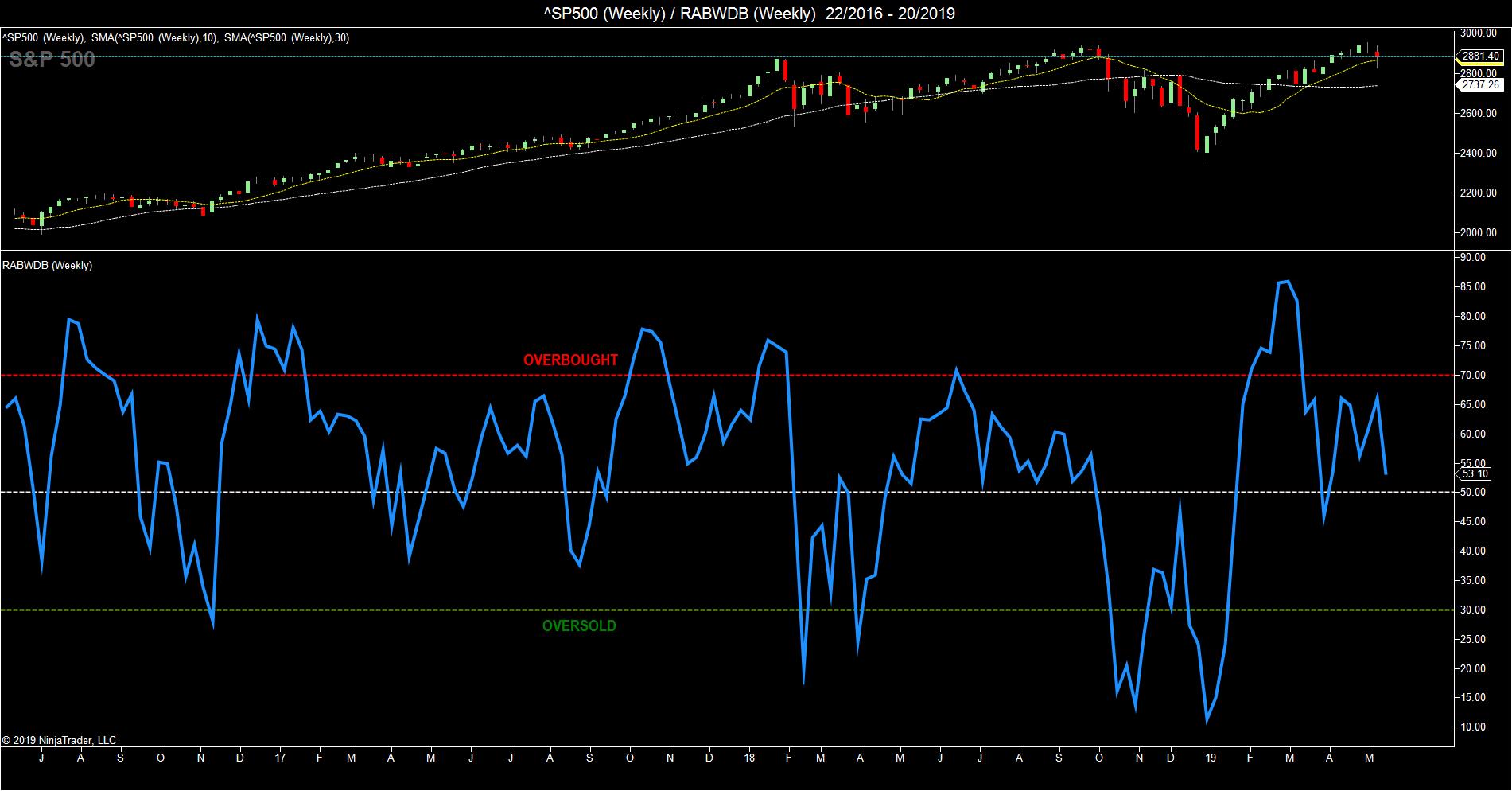This screenshot has width=1512, height=791.
Task: Click the ^SP500 SMA indicator legend text
Action: pyautogui.click(x=175, y=38)
